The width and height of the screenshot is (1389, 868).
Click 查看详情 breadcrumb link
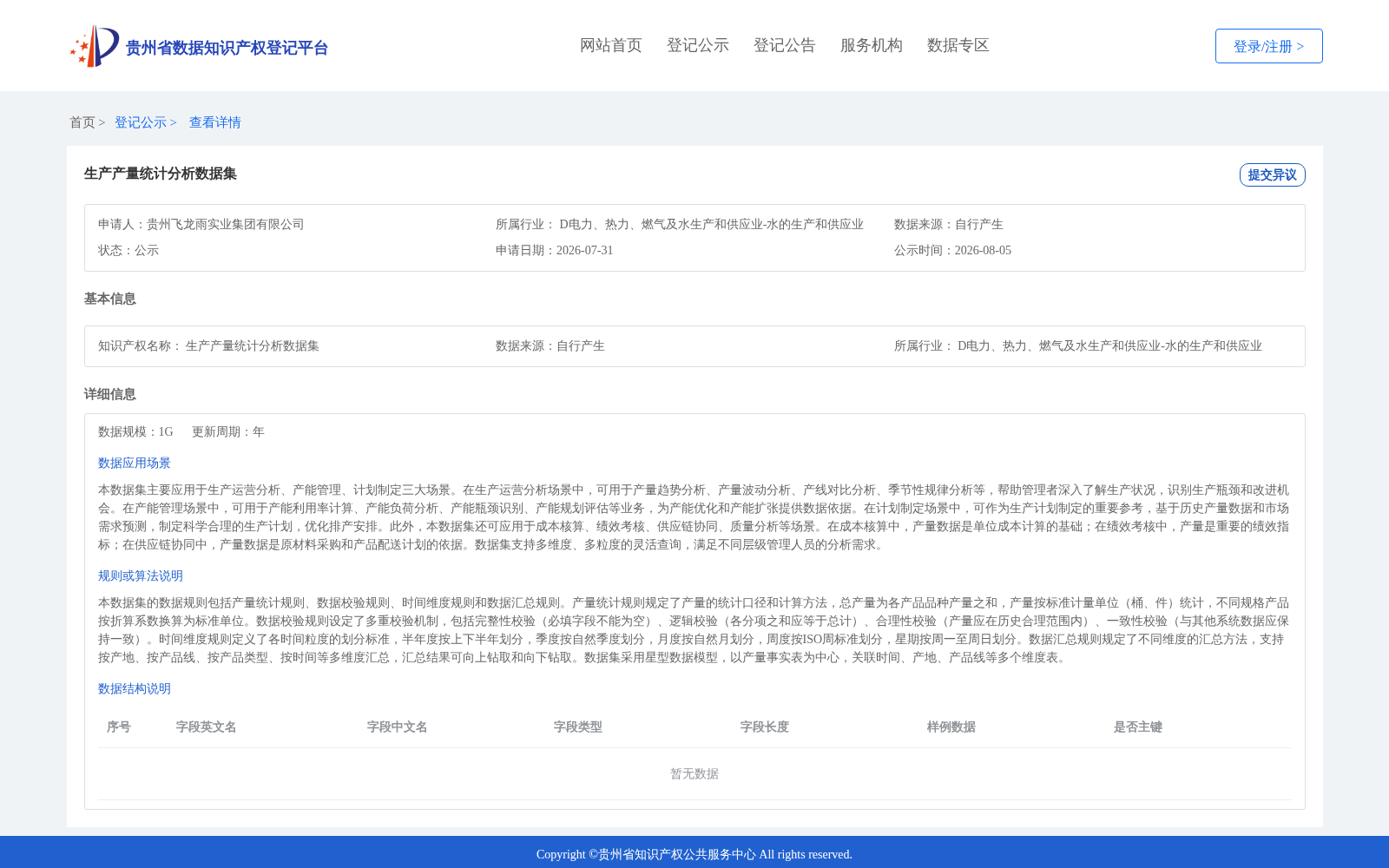215,122
